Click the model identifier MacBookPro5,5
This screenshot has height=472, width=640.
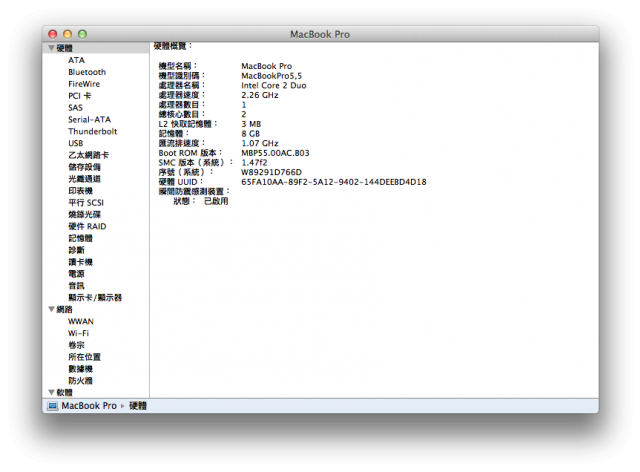tap(271, 76)
